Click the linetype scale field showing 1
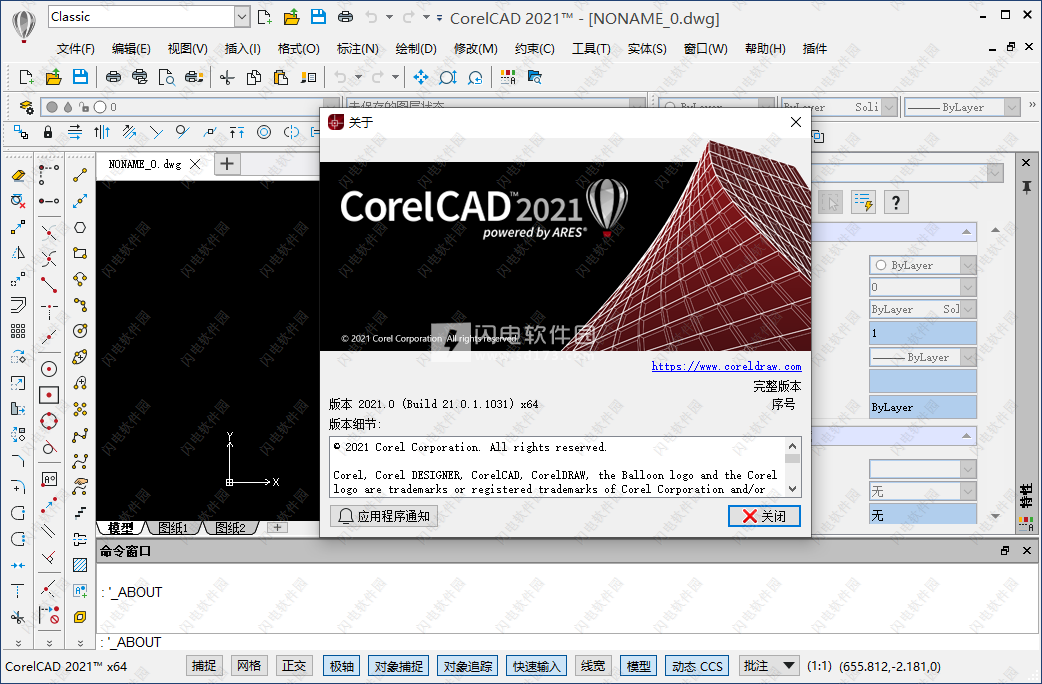The width and height of the screenshot is (1042, 684). [x=922, y=333]
